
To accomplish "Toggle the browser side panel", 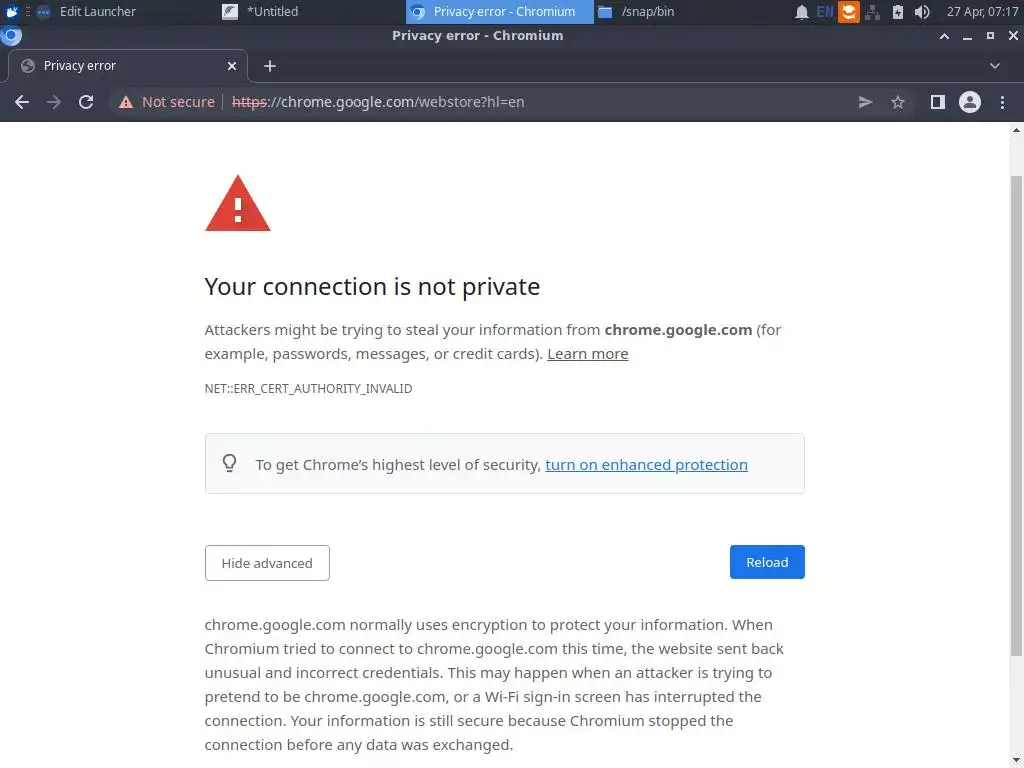I will point(937,102).
